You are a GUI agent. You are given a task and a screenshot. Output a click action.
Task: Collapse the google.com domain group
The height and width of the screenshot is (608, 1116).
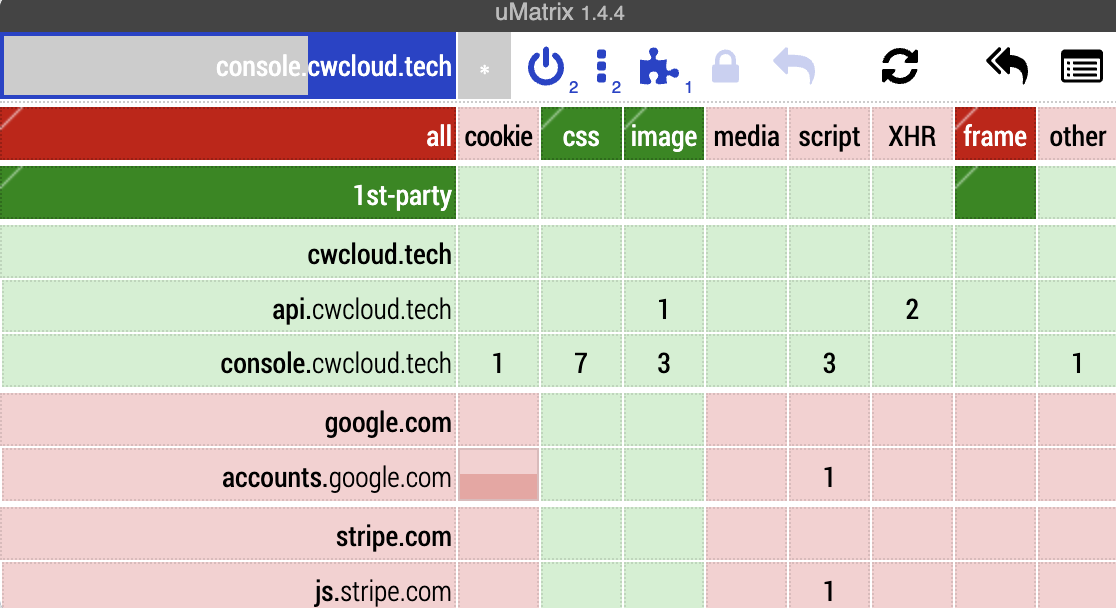pyautogui.click(x=228, y=421)
